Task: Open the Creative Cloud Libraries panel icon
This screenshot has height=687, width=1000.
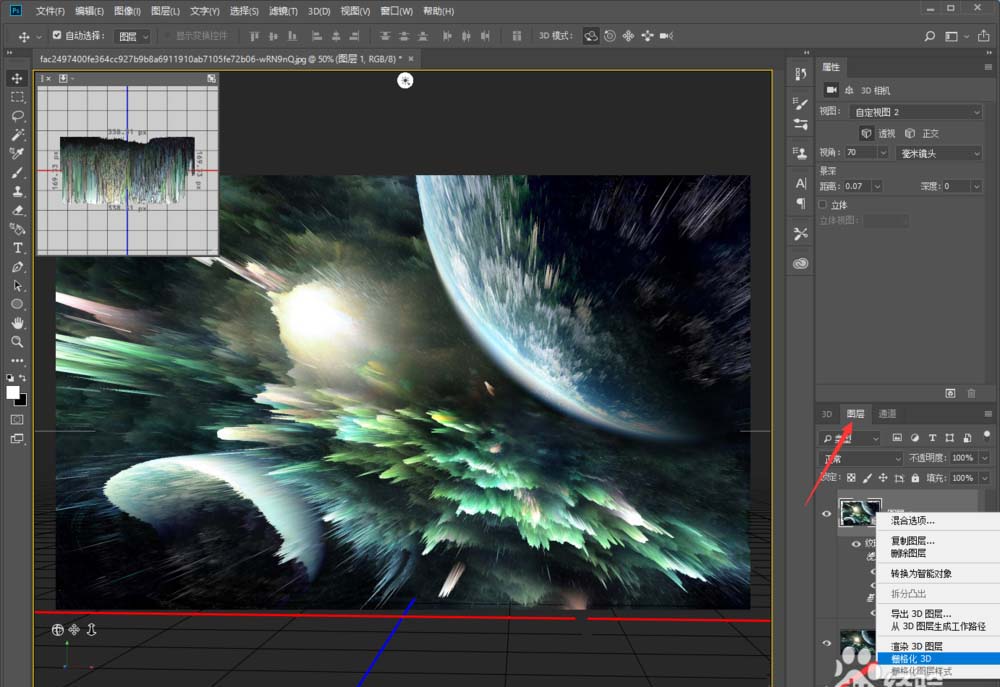Action: (801, 264)
